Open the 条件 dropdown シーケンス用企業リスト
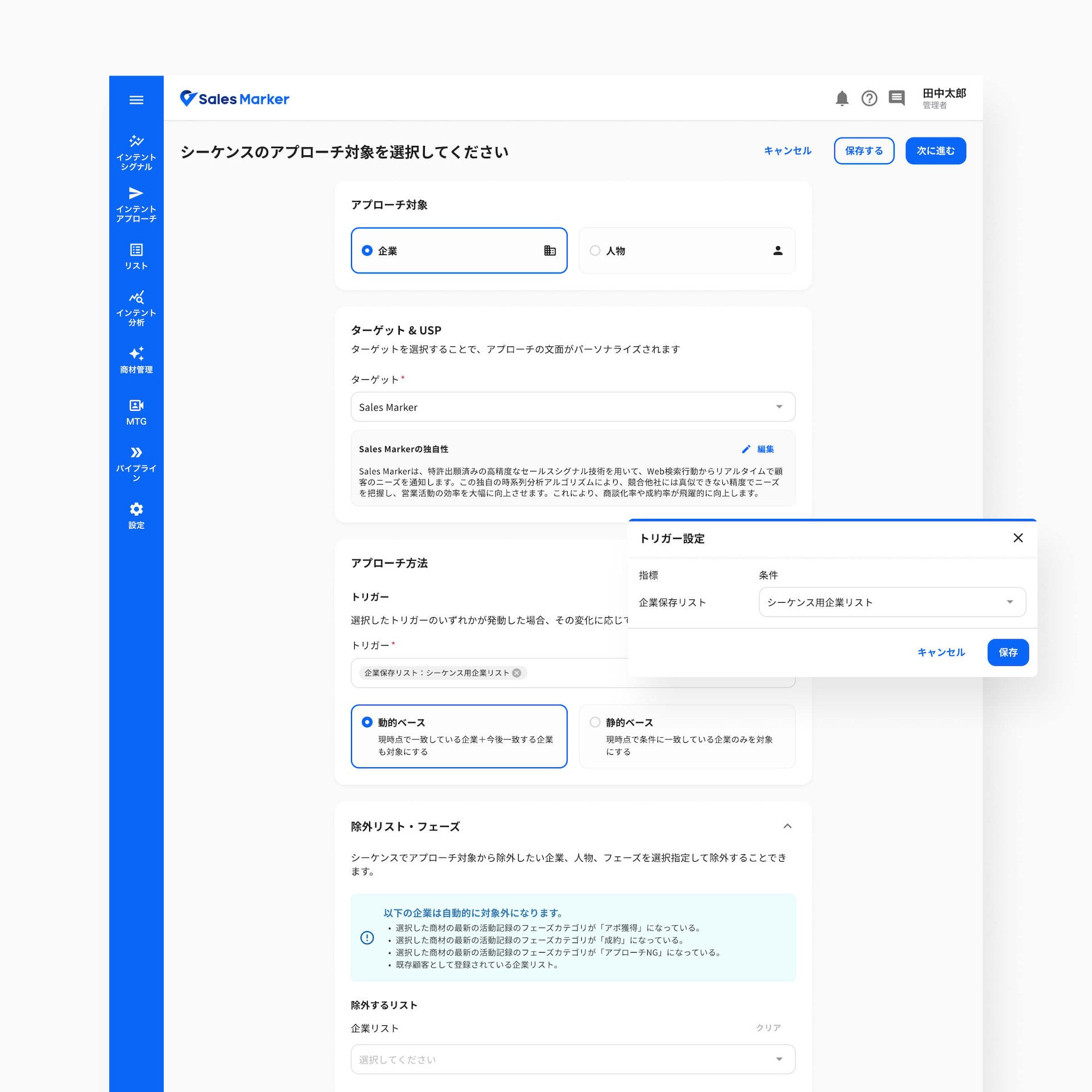1092x1092 pixels. click(x=892, y=602)
